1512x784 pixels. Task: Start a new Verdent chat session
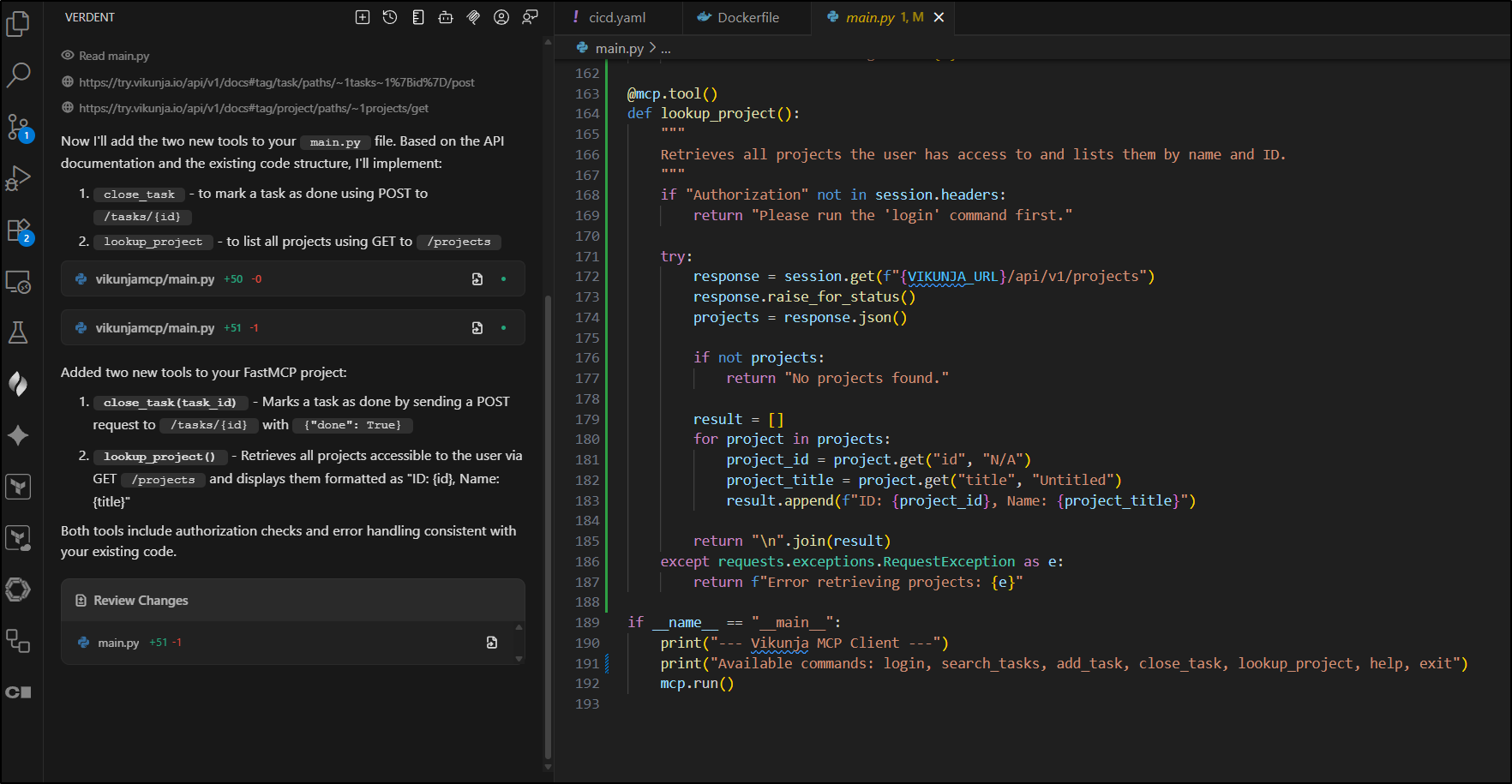pyautogui.click(x=363, y=17)
